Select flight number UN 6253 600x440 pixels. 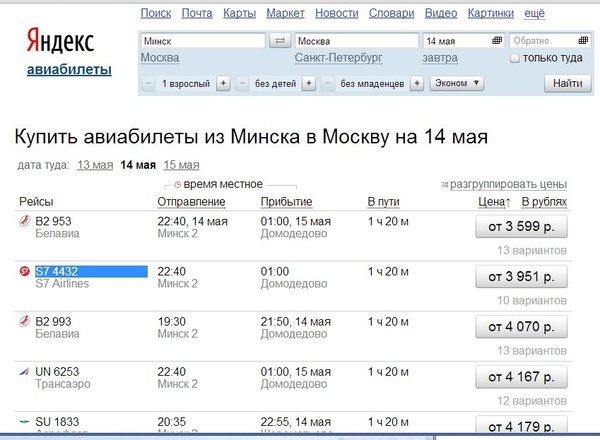click(57, 372)
